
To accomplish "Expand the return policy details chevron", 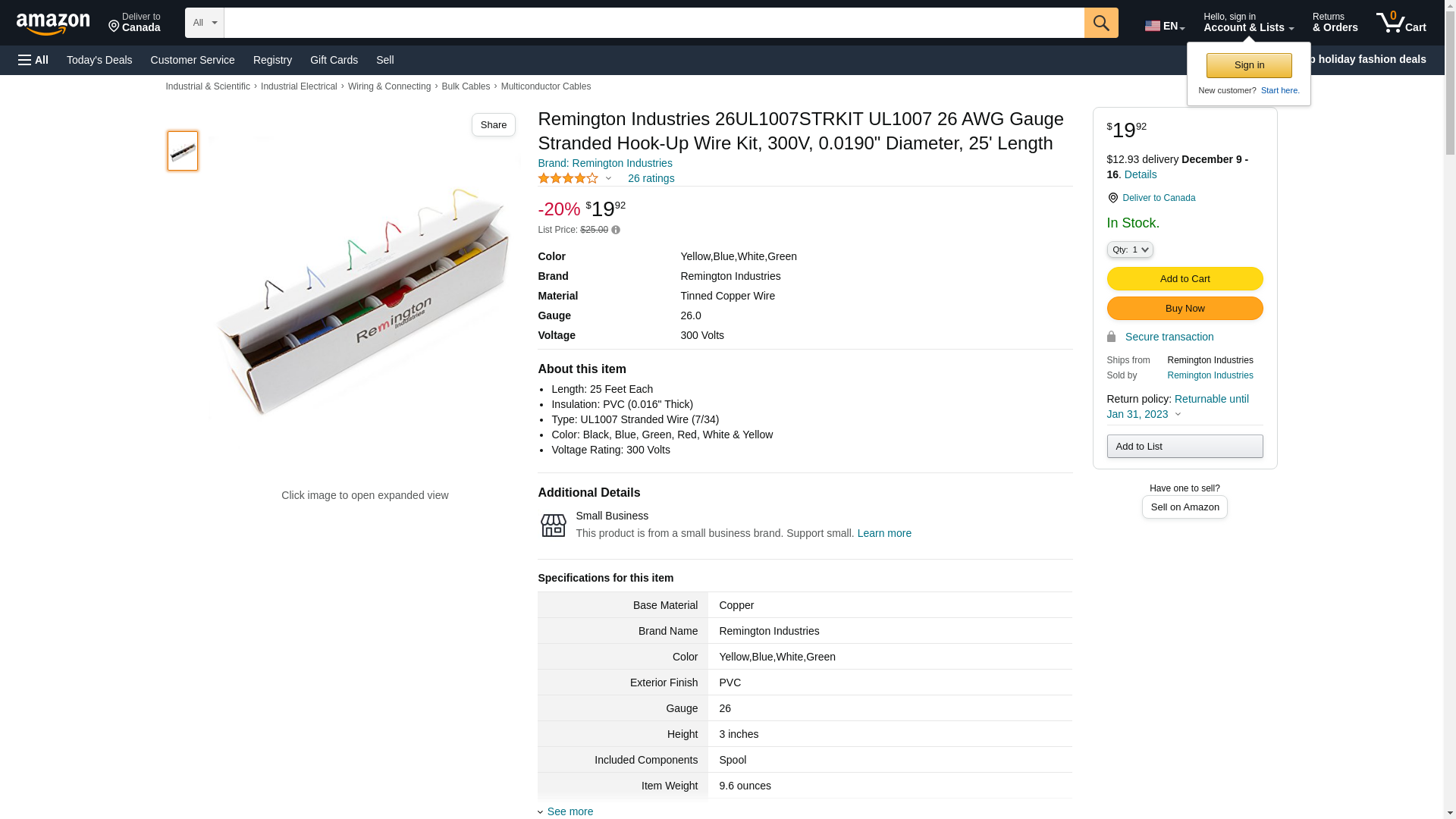I will point(1178,415).
